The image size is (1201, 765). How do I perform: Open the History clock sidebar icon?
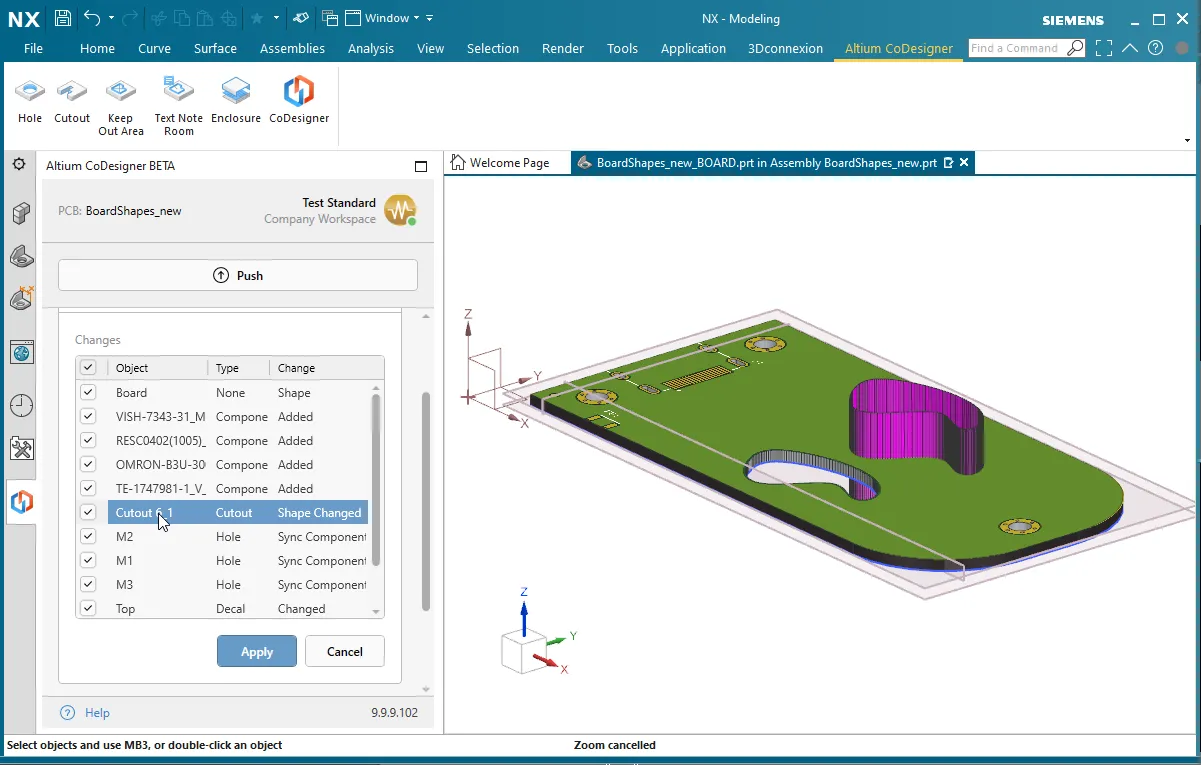pos(21,405)
